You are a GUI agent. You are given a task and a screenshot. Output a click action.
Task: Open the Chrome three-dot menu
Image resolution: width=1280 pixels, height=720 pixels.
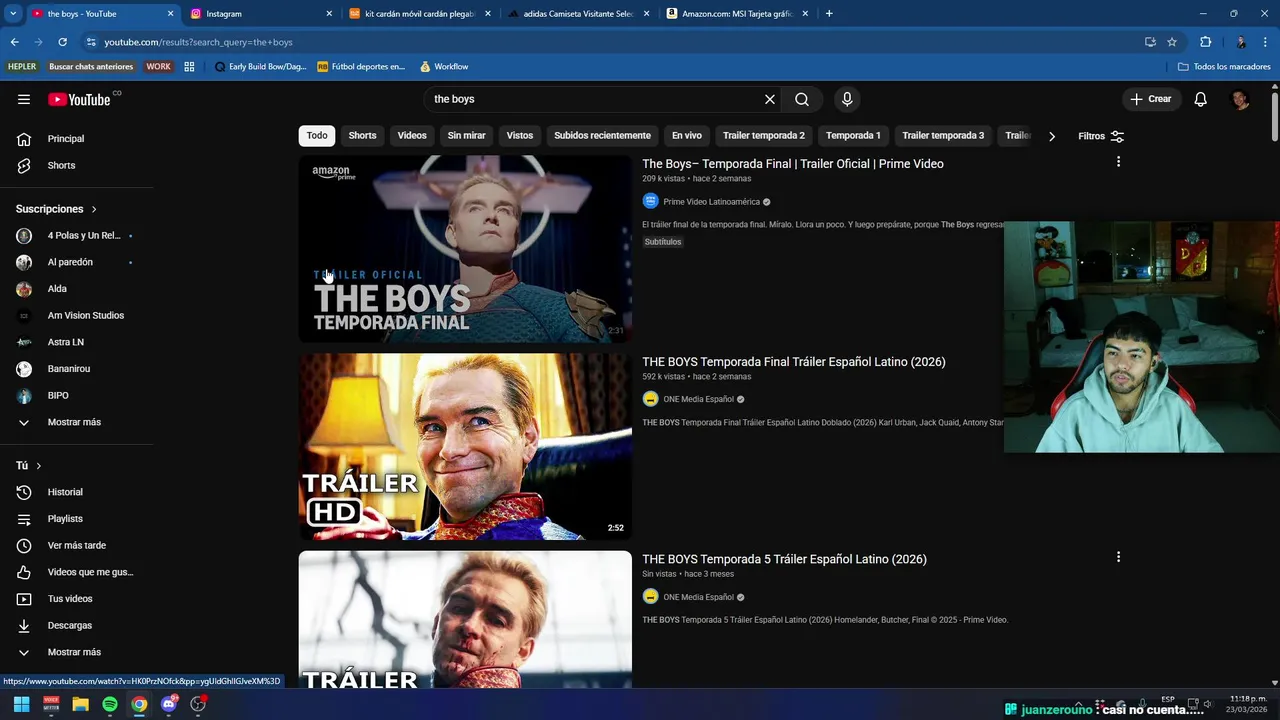[1267, 42]
